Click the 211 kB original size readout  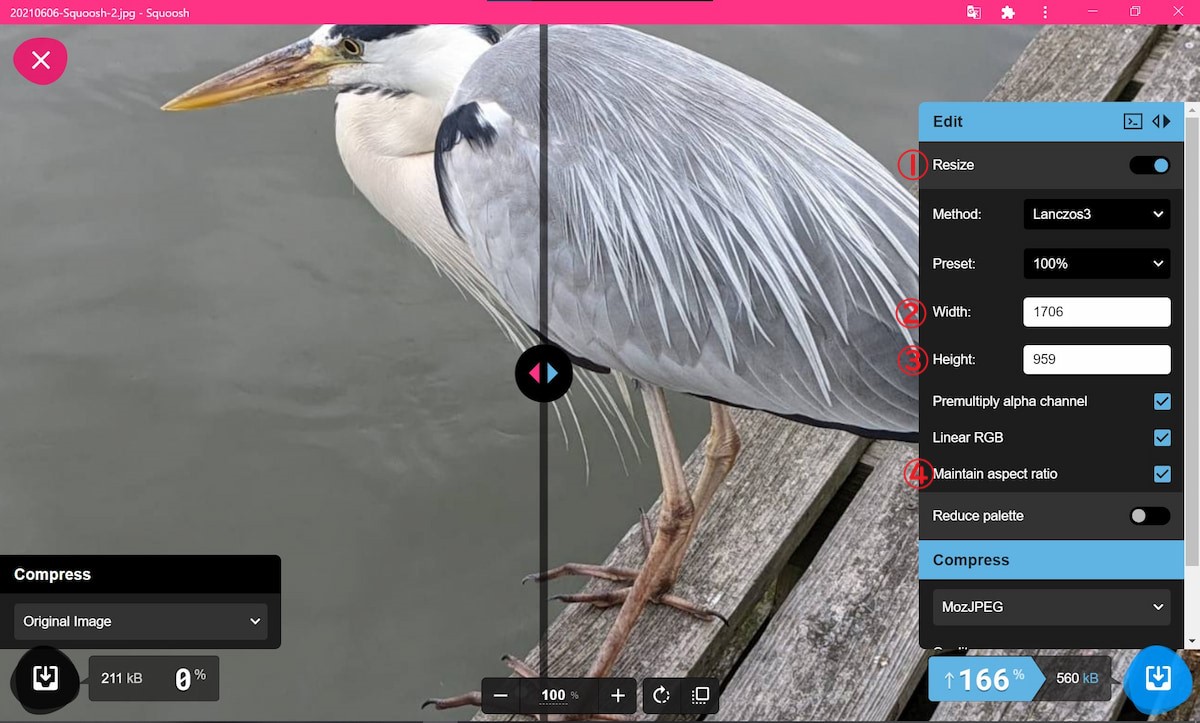tap(122, 678)
